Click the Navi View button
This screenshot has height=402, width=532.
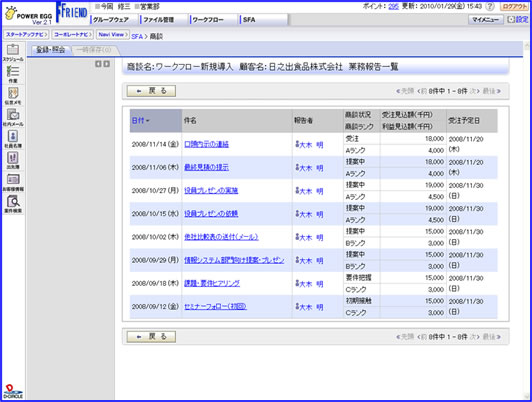(x=113, y=35)
